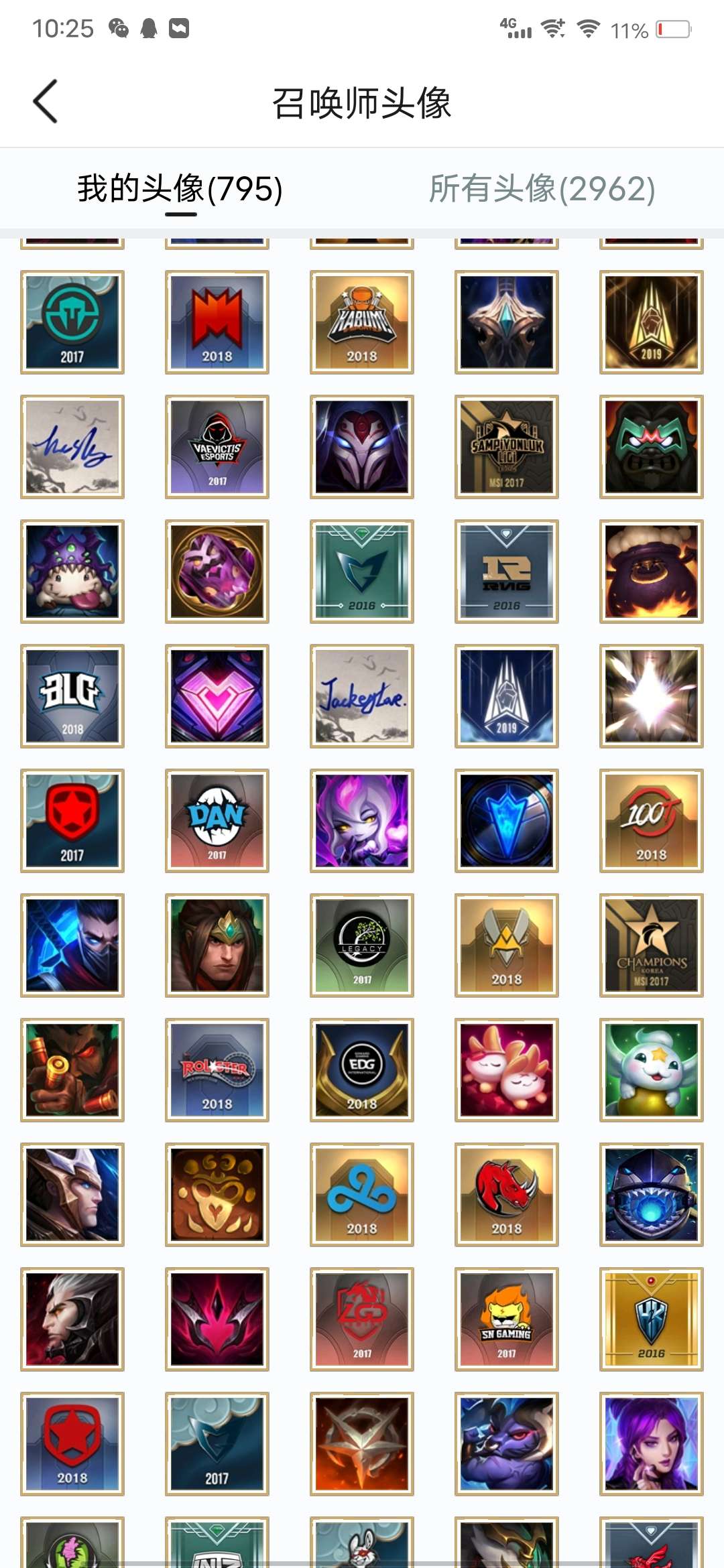
Task: Select the Vaevictis Esports 2017 avatar
Action: [217, 447]
